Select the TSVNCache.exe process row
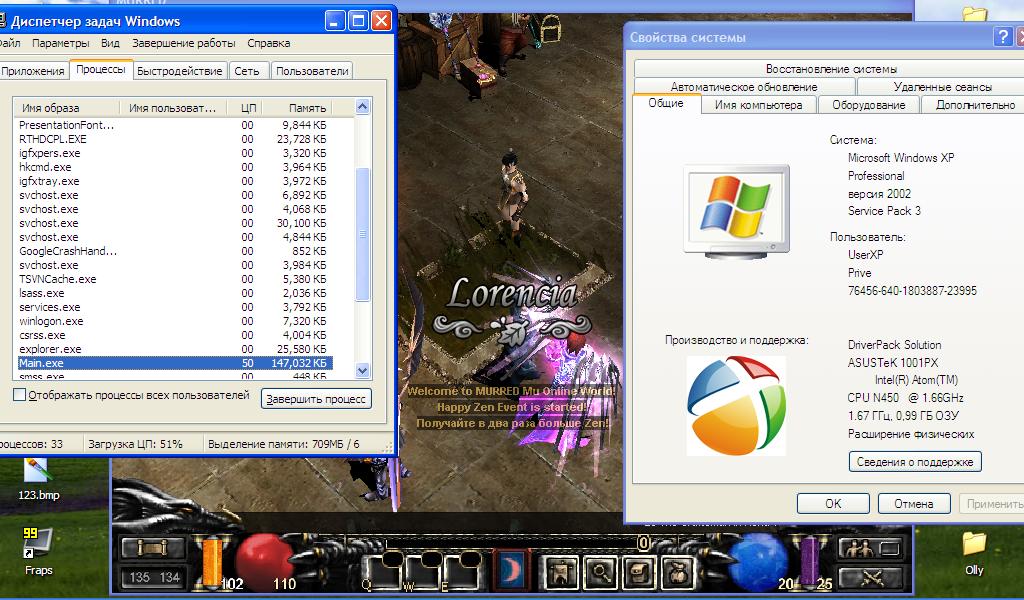The width and height of the screenshot is (1024, 600). click(x=175, y=279)
